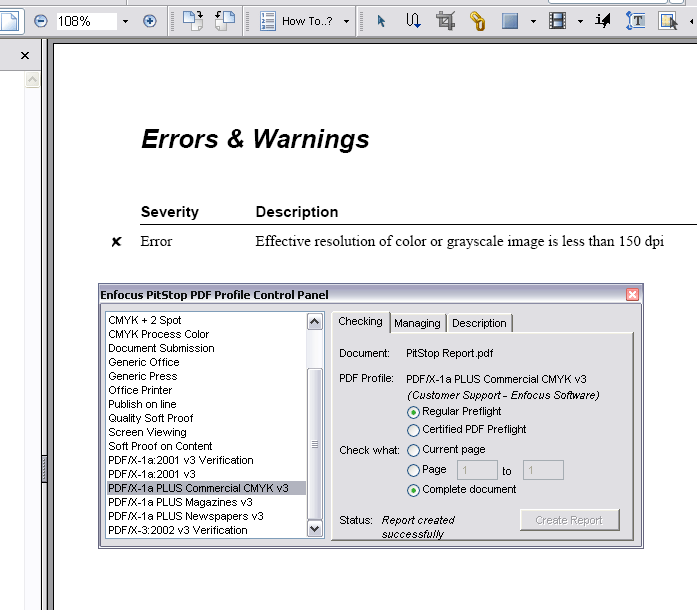Select the Crop tool icon
Viewport: 697px width, 610px height.
point(445,21)
